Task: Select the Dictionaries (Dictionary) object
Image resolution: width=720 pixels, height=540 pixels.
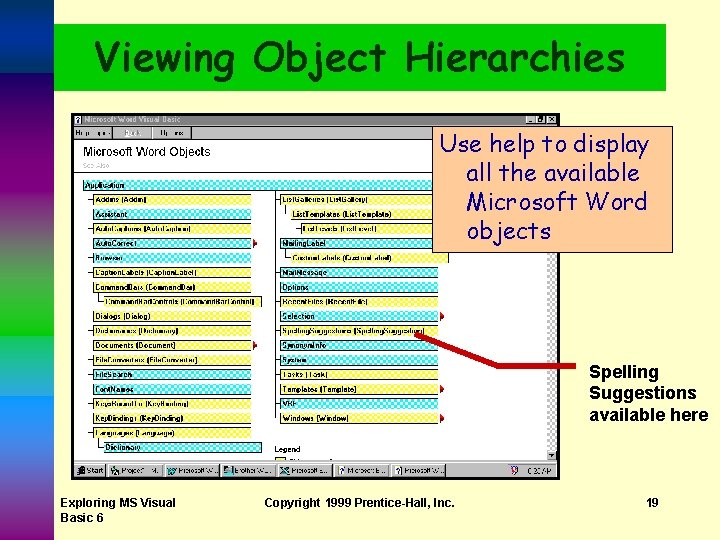Action: tap(172, 331)
